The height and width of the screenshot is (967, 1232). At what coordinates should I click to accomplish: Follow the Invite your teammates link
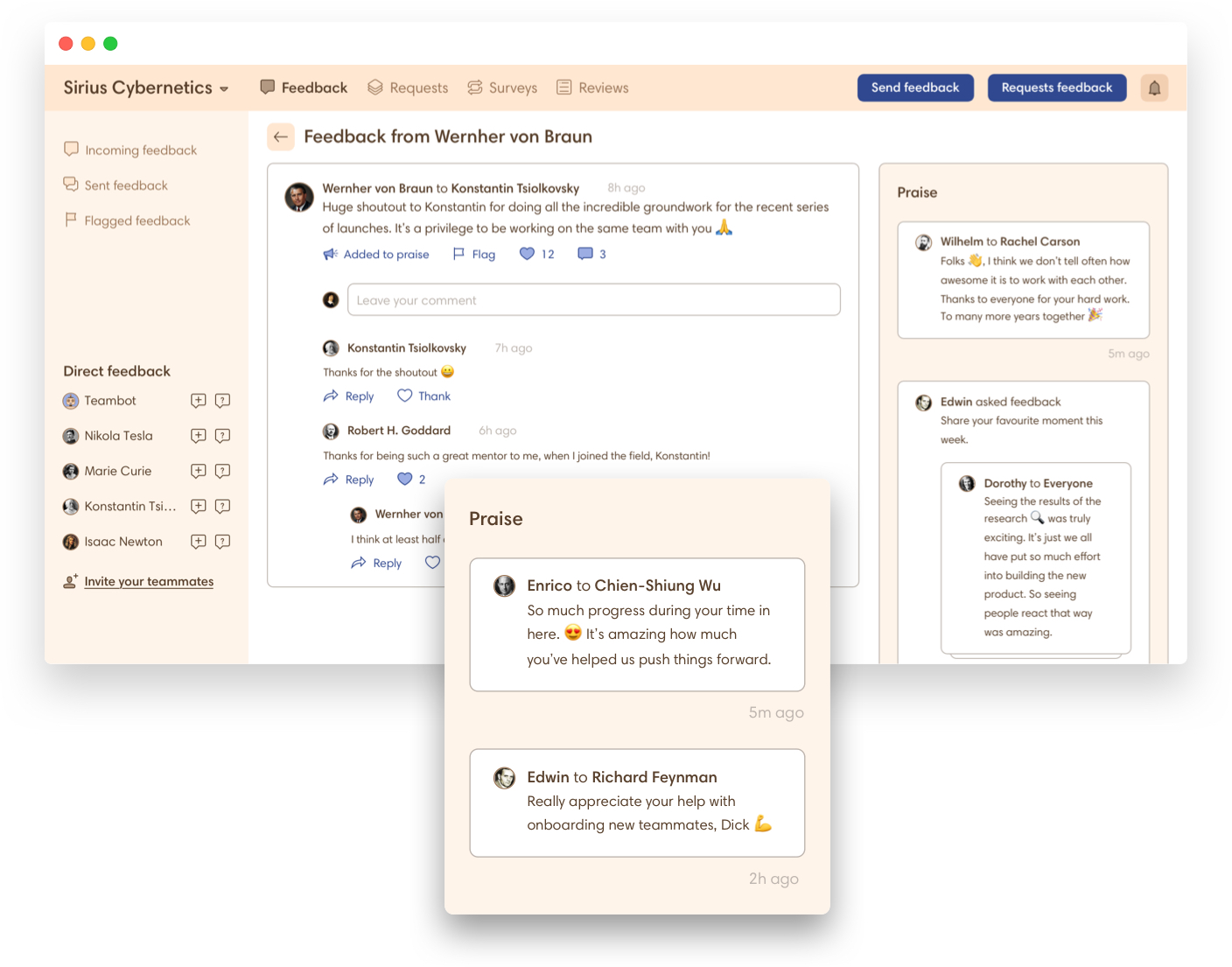(x=149, y=581)
